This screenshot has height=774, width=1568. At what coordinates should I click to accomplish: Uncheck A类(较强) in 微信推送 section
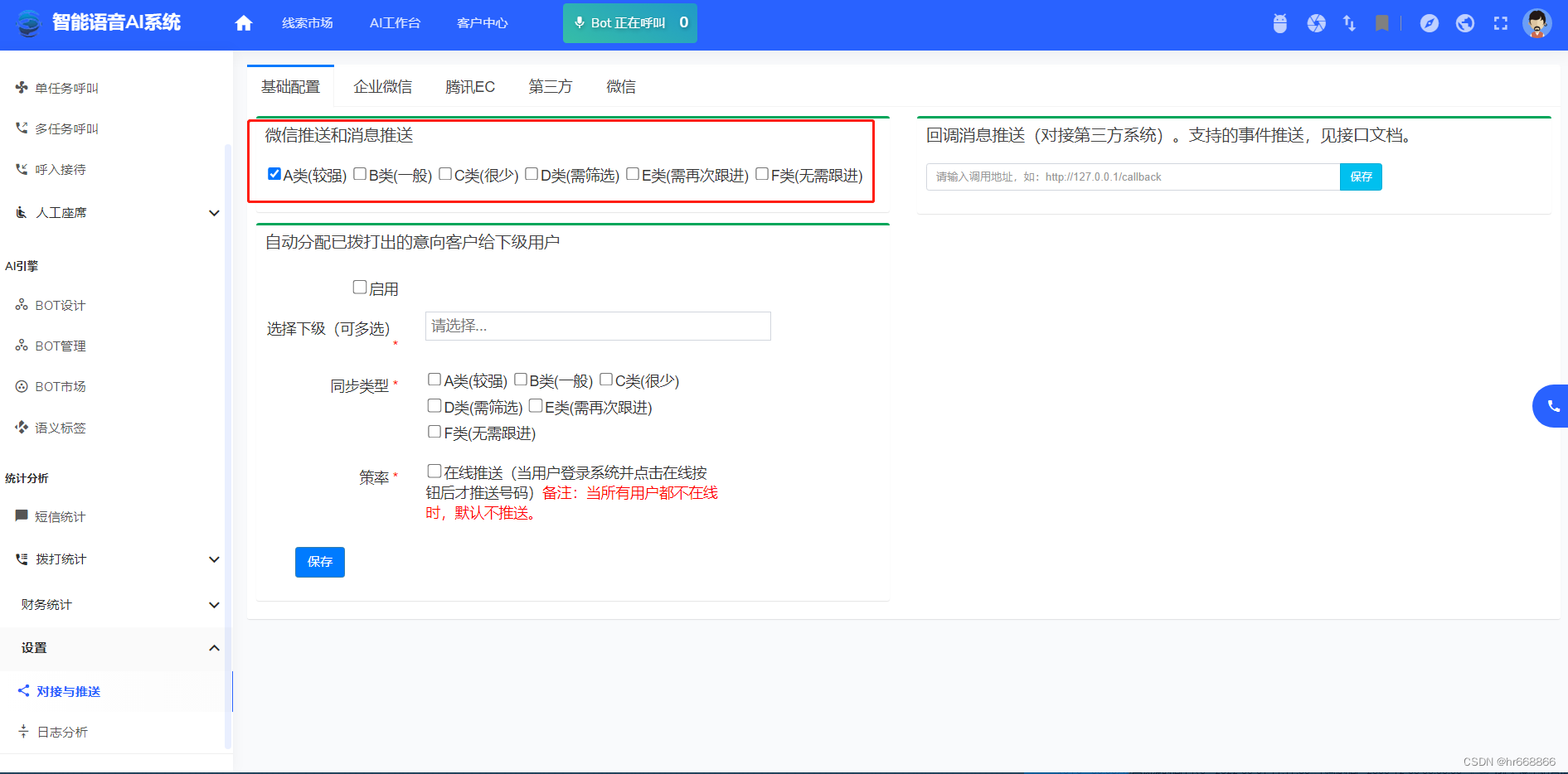pos(274,174)
